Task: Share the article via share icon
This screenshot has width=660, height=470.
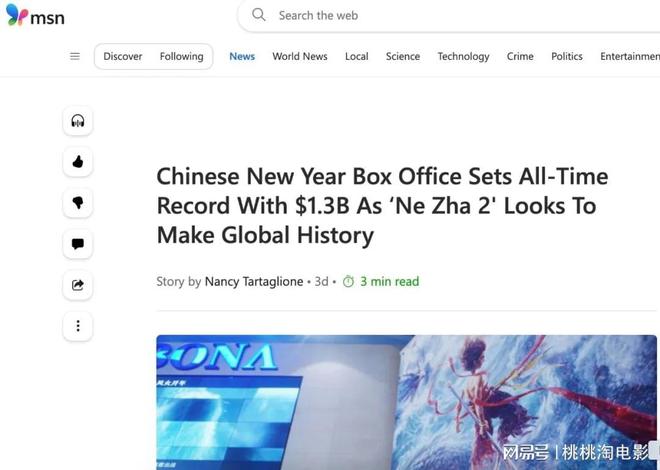Action: coord(78,285)
